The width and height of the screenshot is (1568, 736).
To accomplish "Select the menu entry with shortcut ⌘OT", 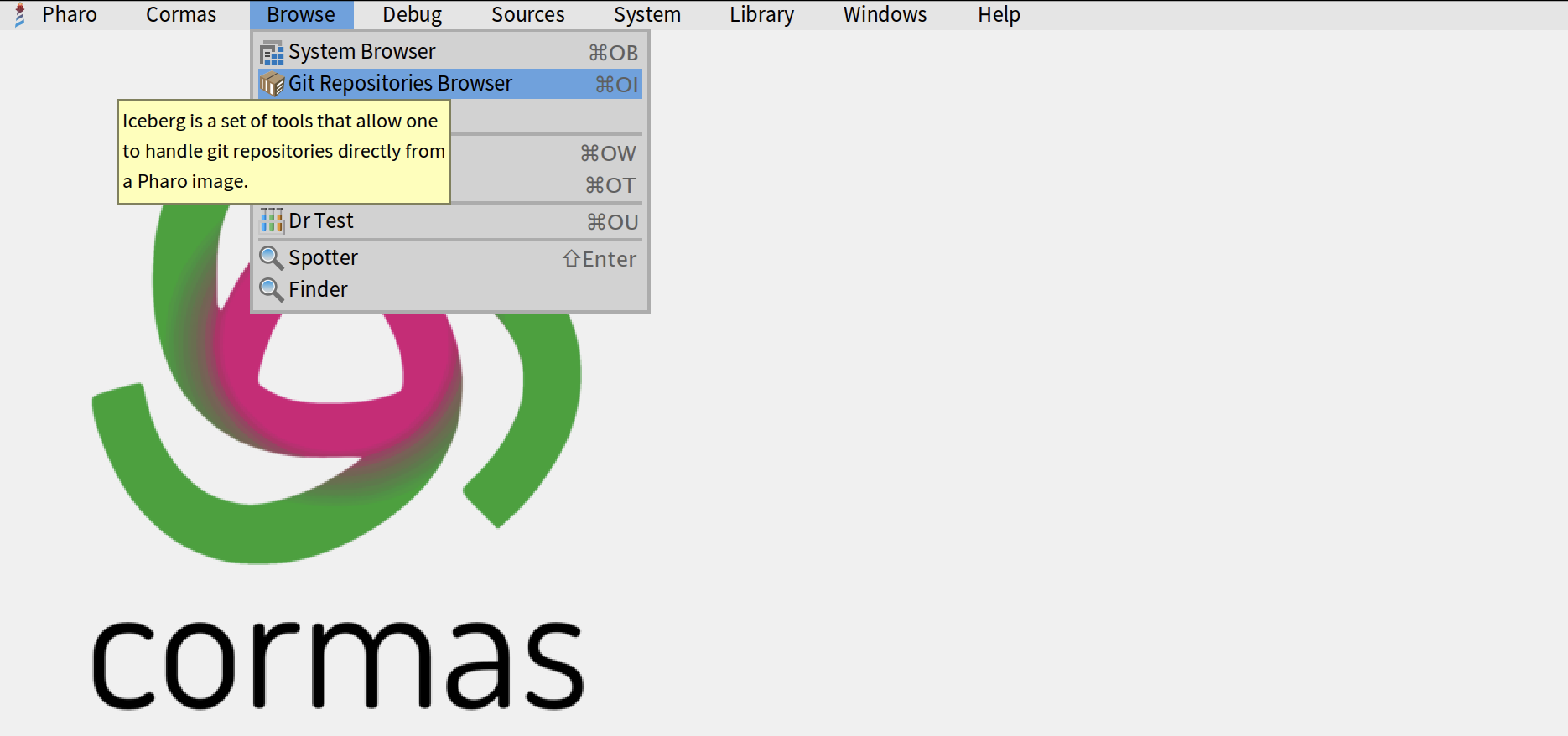I will pyautogui.click(x=545, y=185).
